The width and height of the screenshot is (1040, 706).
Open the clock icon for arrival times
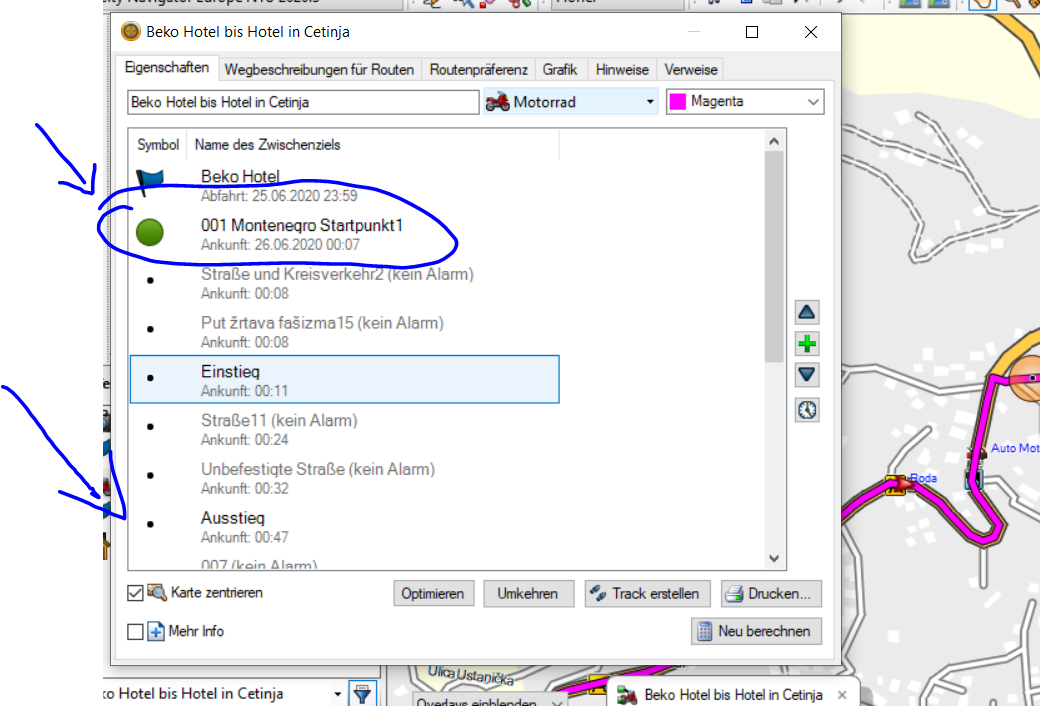807,410
